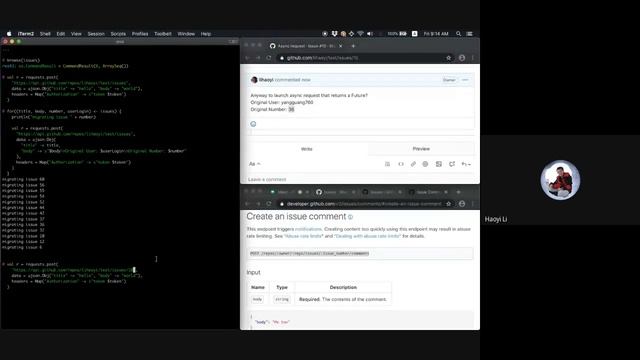Open the notifications link in docs text
640x360 pixels.
click(x=308, y=229)
